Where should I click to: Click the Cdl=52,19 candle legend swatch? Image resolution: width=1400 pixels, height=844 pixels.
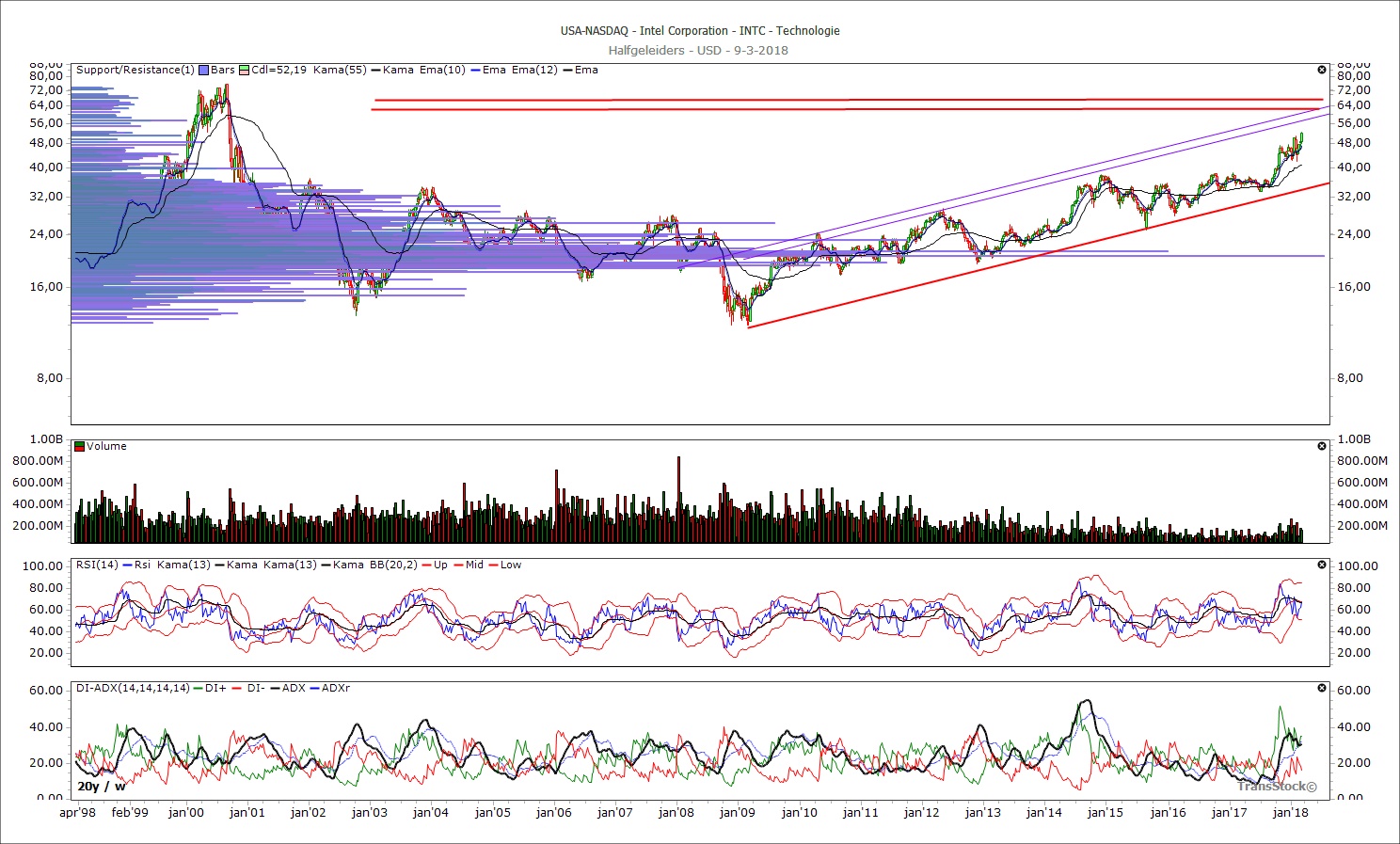[244, 70]
